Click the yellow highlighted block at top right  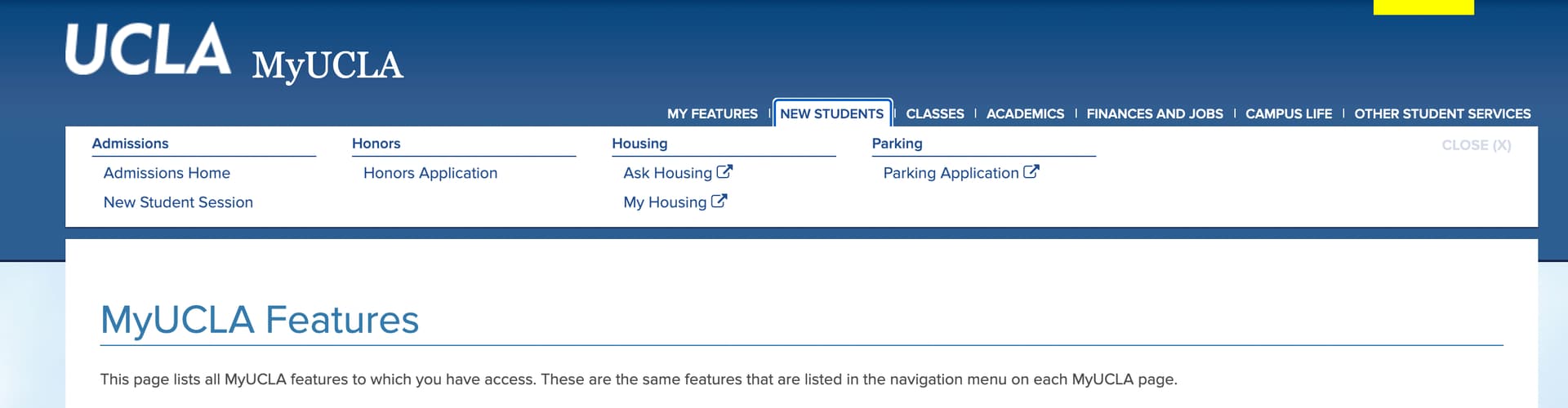pos(1423,7)
